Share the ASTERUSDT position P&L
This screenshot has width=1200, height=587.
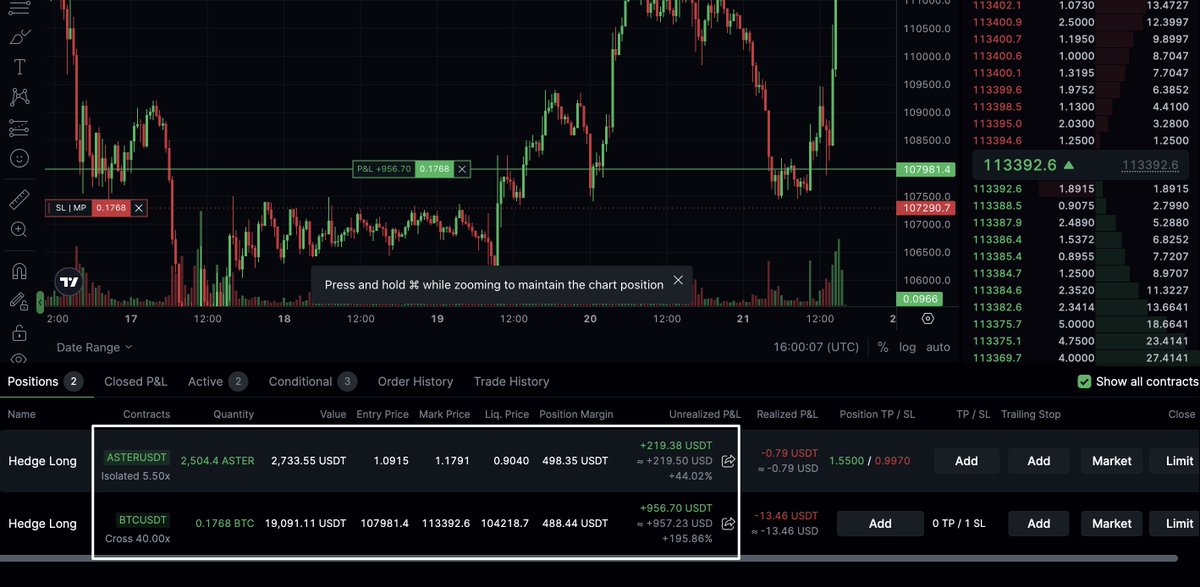(x=728, y=461)
